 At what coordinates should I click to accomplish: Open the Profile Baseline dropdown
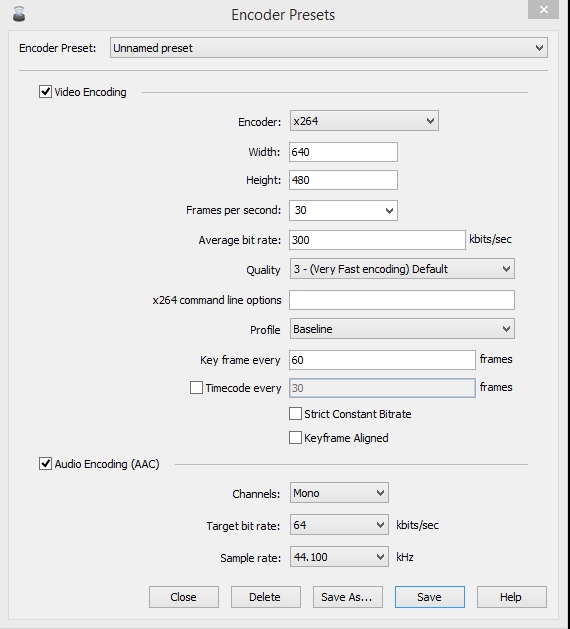point(402,329)
